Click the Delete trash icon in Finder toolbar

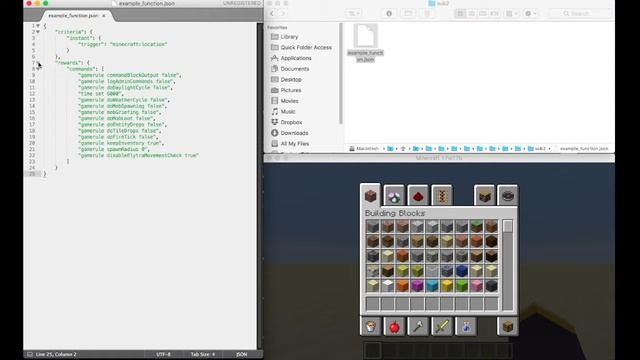tap(427, 13)
